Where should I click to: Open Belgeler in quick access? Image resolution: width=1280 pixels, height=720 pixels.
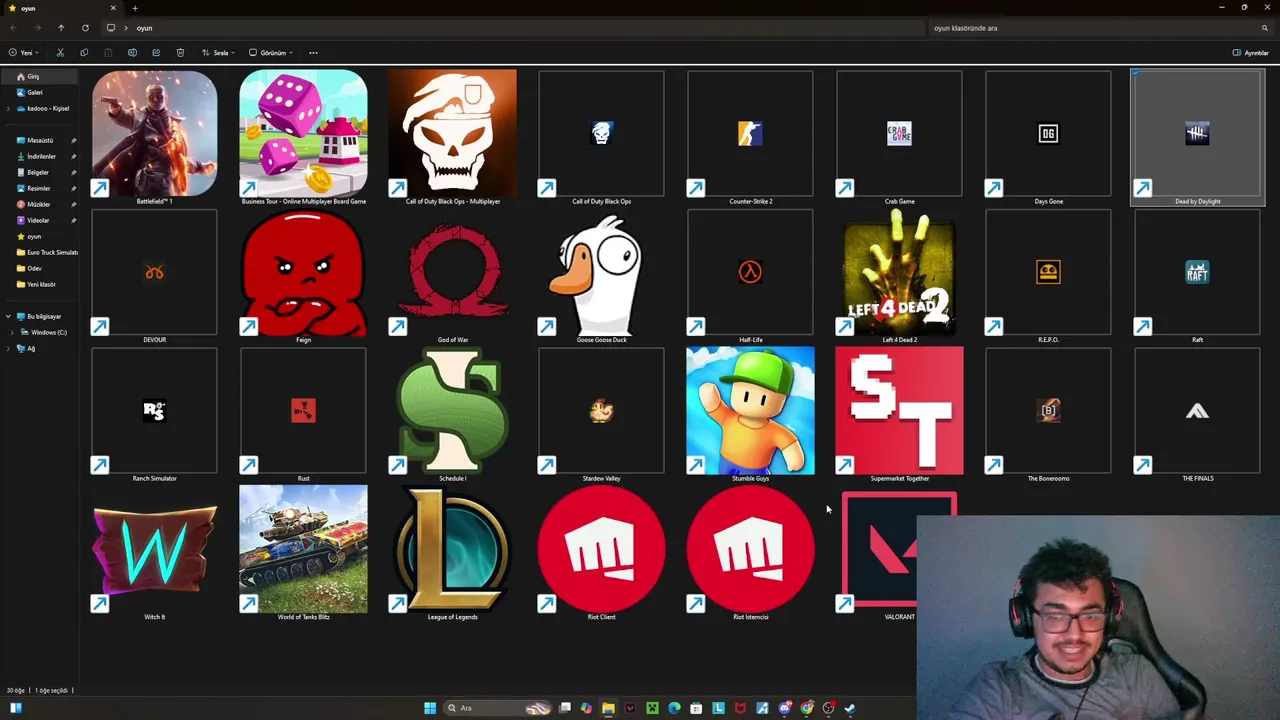tap(40, 172)
